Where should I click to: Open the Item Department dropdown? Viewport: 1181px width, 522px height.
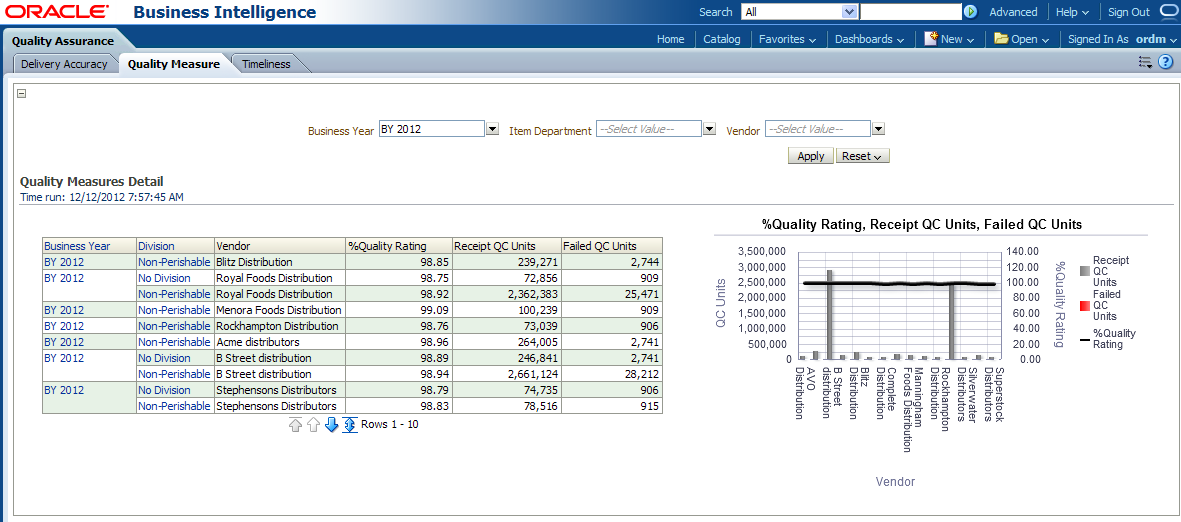(x=709, y=129)
